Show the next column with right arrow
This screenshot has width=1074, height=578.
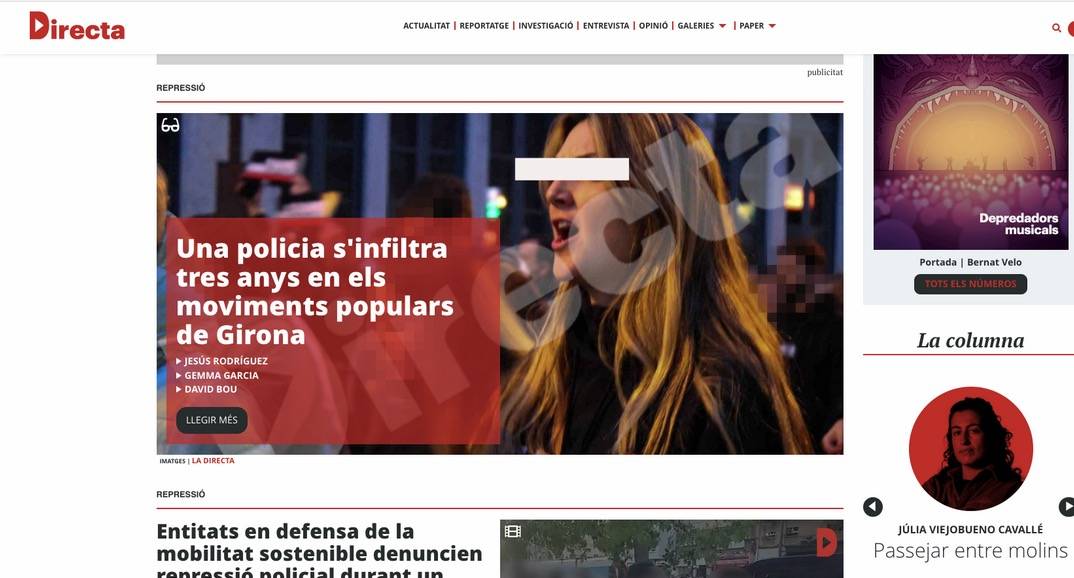coord(1067,507)
